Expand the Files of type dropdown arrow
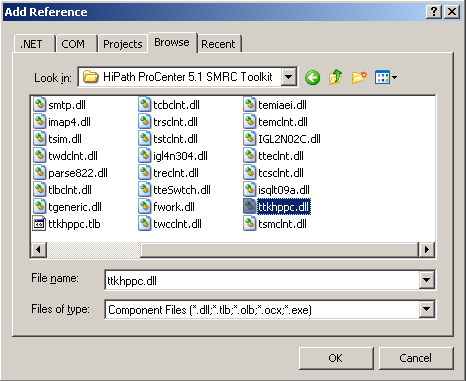The height and width of the screenshot is (381, 466). click(x=427, y=310)
